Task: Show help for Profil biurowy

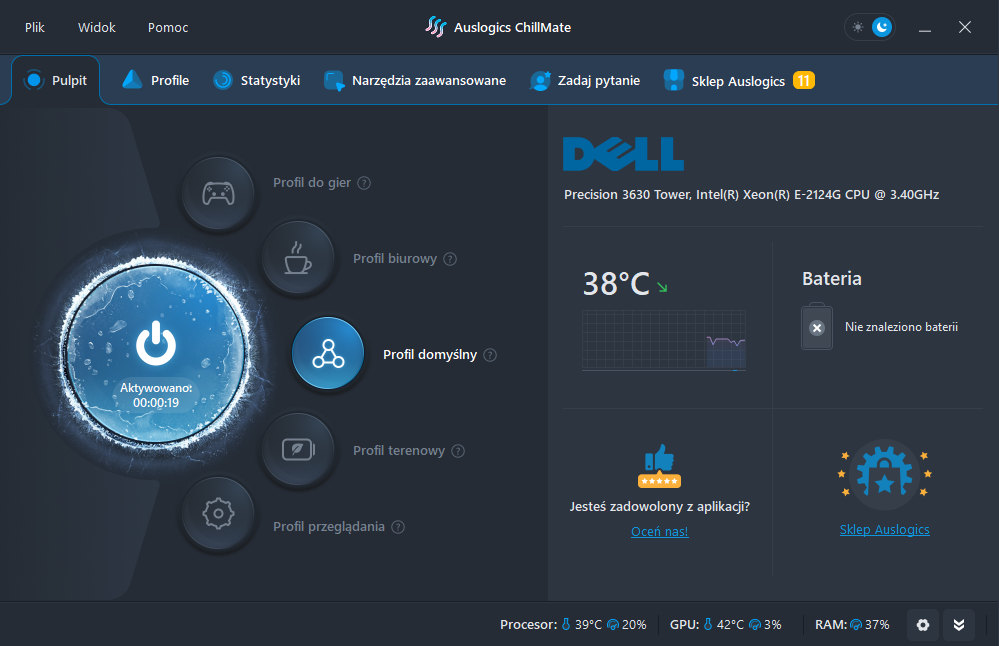Action: pyautogui.click(x=450, y=259)
